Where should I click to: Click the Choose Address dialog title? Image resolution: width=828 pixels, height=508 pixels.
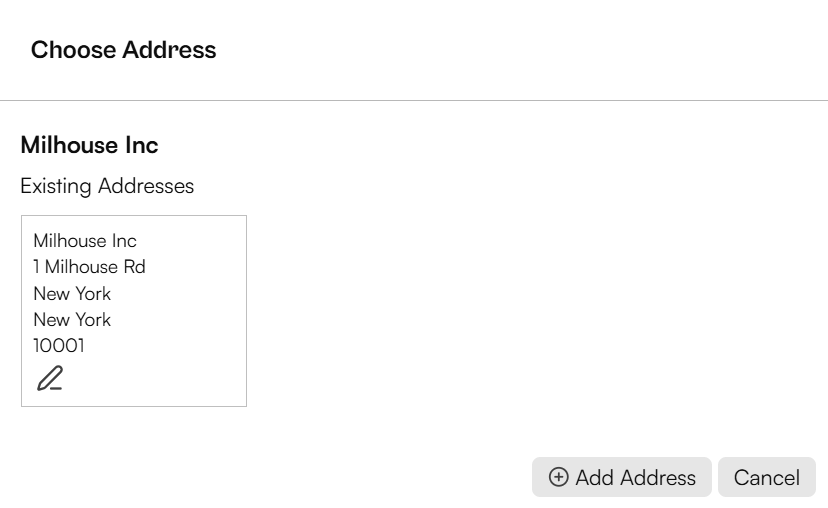coord(124,50)
